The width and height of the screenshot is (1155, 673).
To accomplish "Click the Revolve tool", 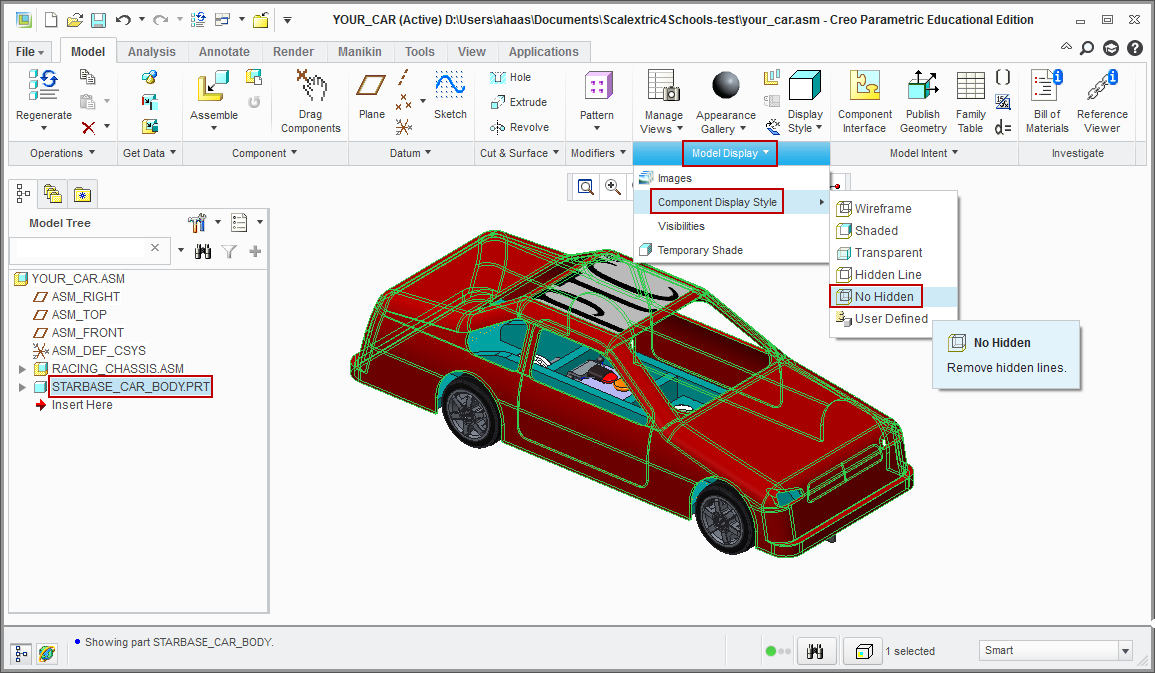I will click(x=519, y=127).
